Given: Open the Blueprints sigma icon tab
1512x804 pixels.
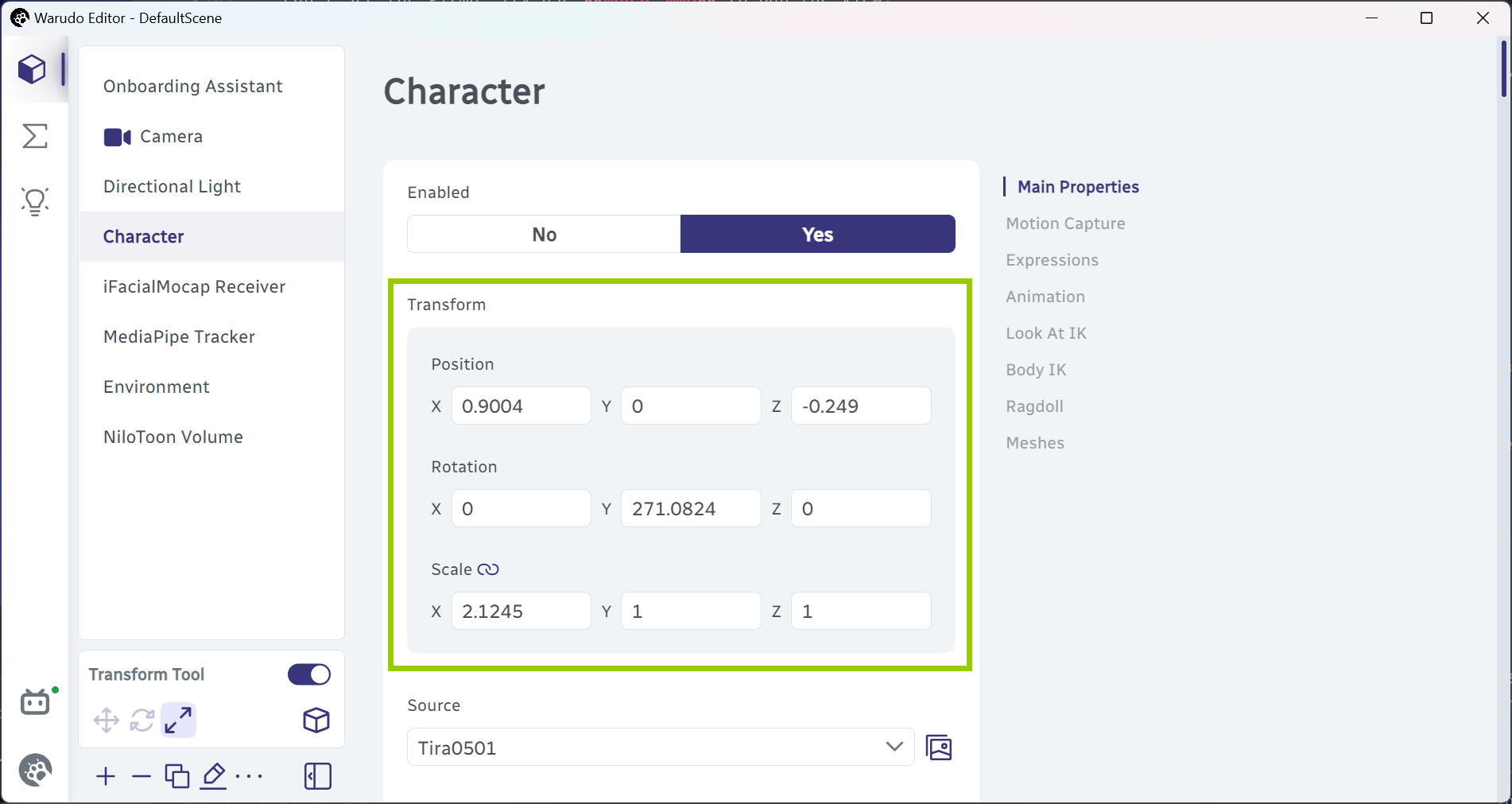Looking at the screenshot, I should coord(34,136).
